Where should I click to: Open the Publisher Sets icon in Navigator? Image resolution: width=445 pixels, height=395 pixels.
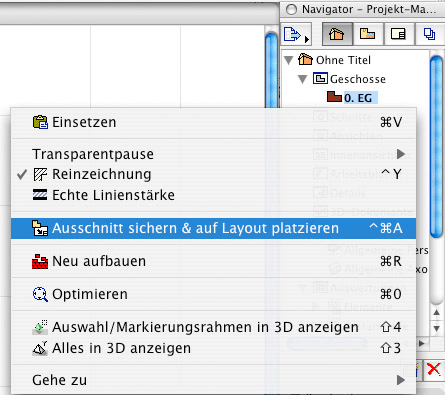pyautogui.click(x=429, y=34)
